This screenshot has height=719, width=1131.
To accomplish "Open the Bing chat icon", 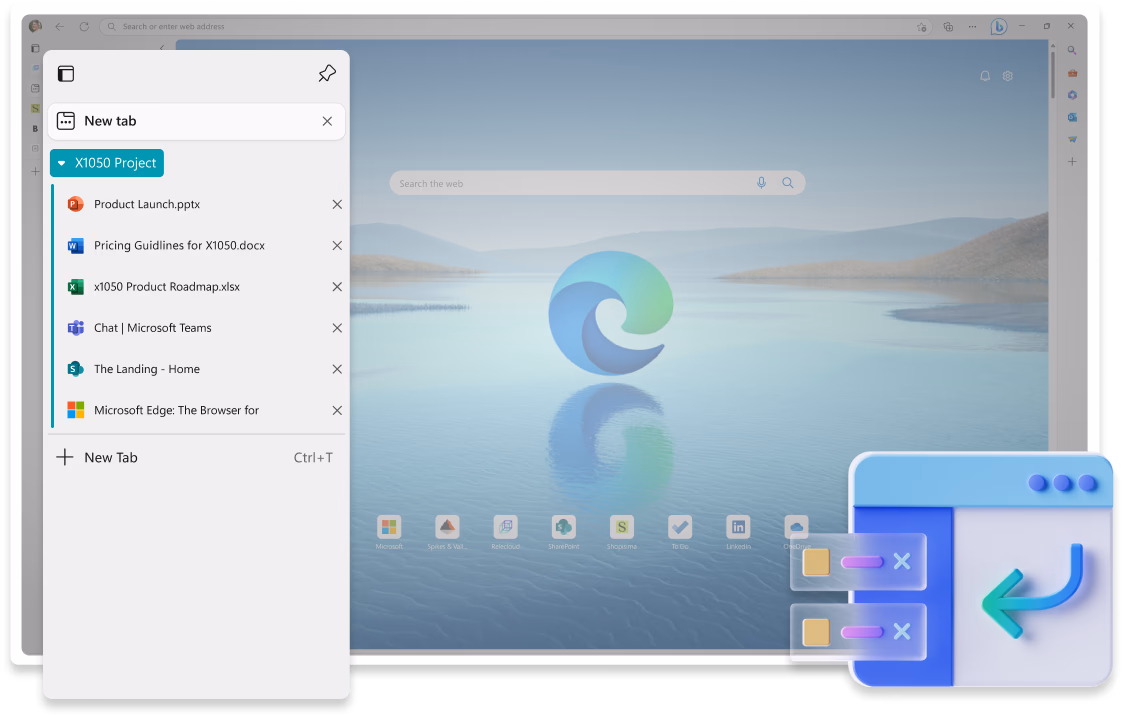I will 998,27.
